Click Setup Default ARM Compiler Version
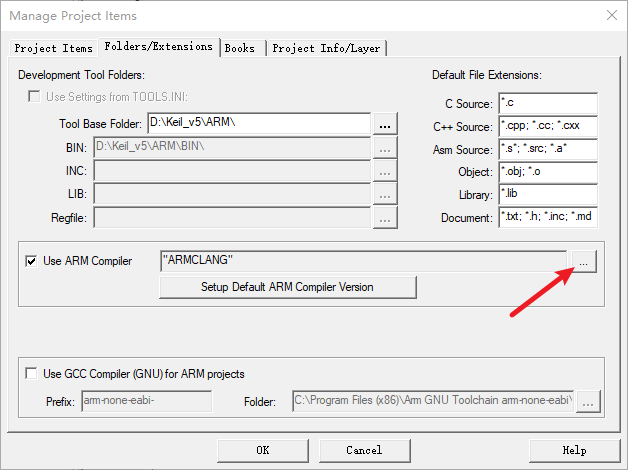 click(x=288, y=287)
